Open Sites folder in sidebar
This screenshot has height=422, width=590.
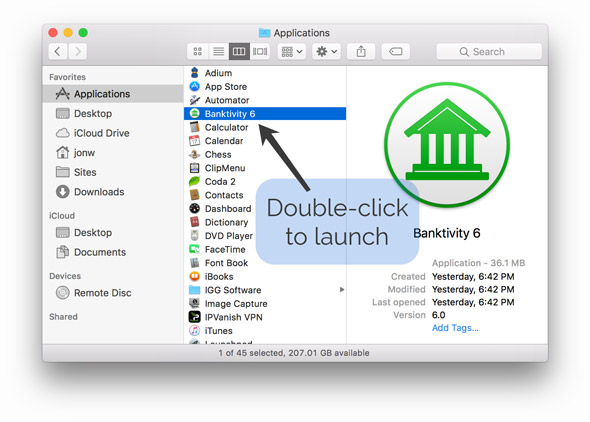(113, 172)
